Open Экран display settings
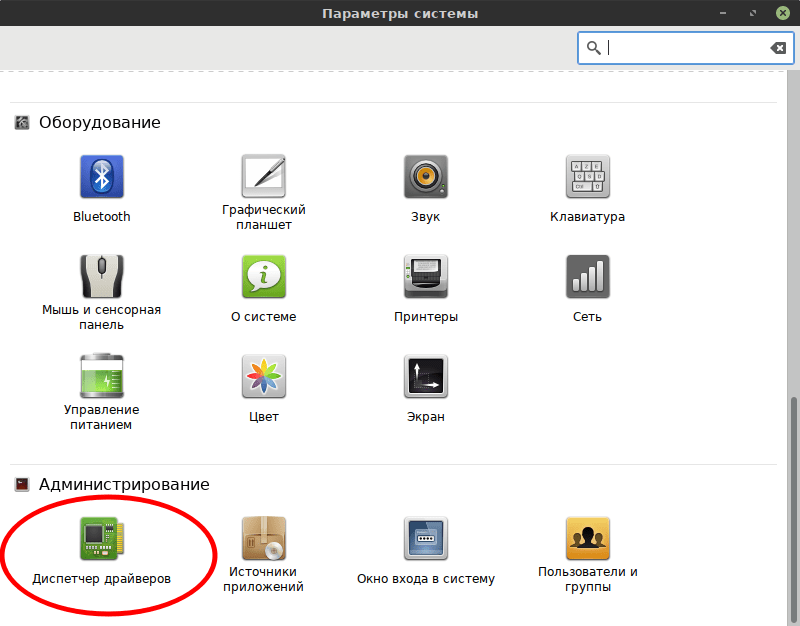 click(425, 378)
